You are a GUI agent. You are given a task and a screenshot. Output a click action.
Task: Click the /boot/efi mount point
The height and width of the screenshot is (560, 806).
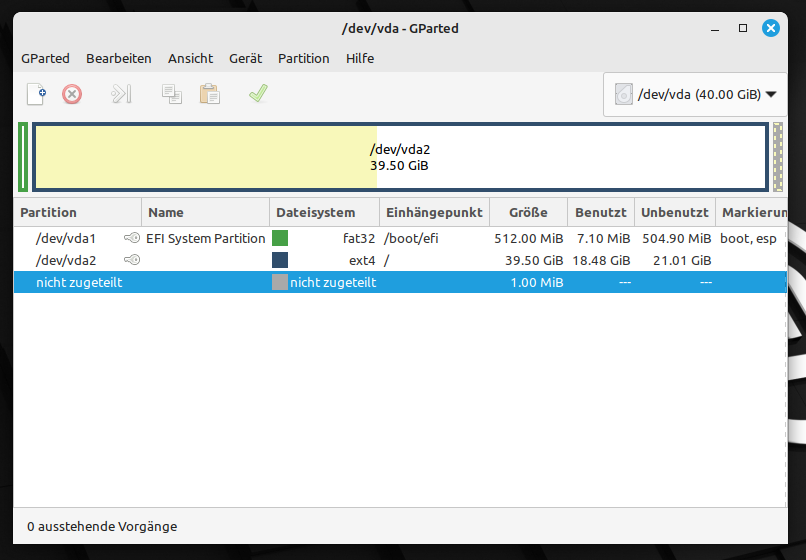click(411, 239)
